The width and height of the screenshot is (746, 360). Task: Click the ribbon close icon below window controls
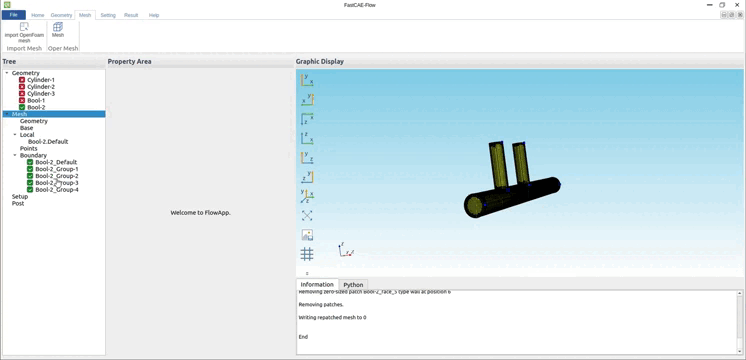740,15
